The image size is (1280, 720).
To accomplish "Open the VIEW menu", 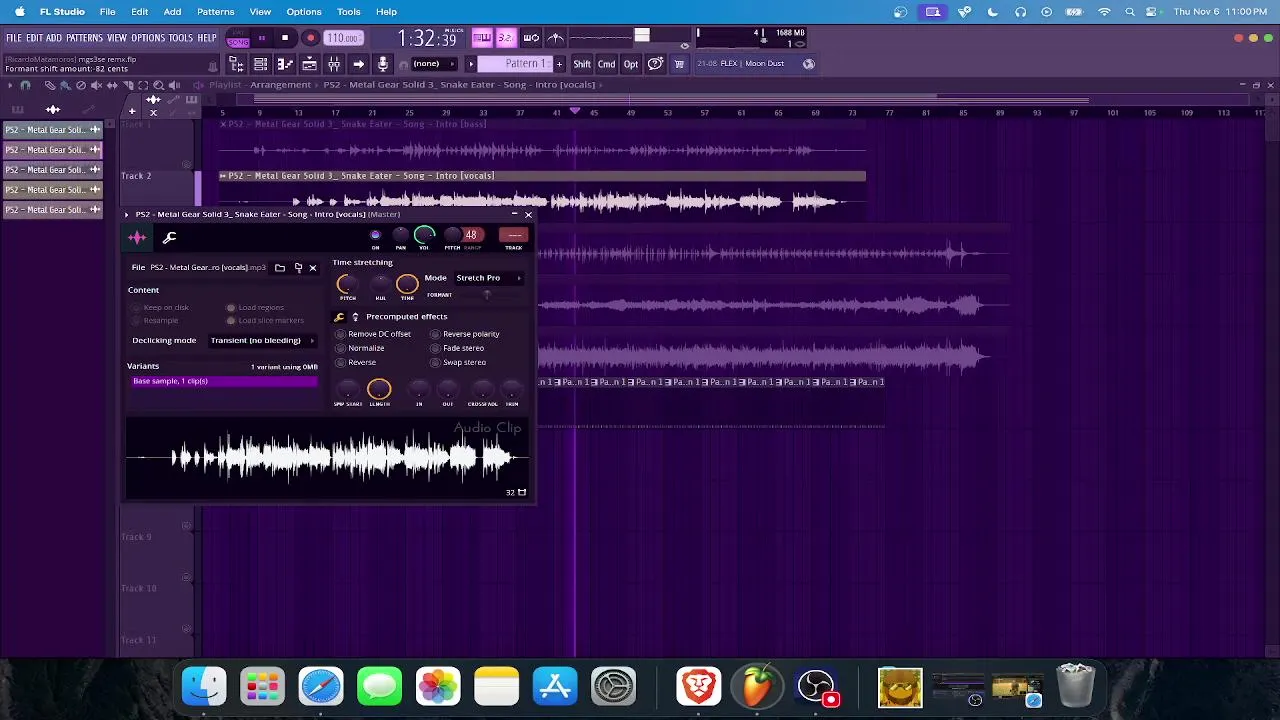I will tap(117, 38).
